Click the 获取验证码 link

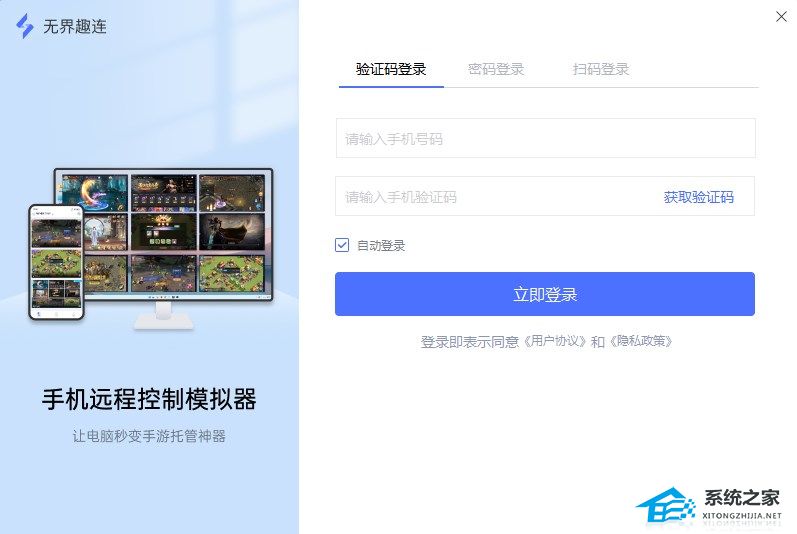[698, 197]
